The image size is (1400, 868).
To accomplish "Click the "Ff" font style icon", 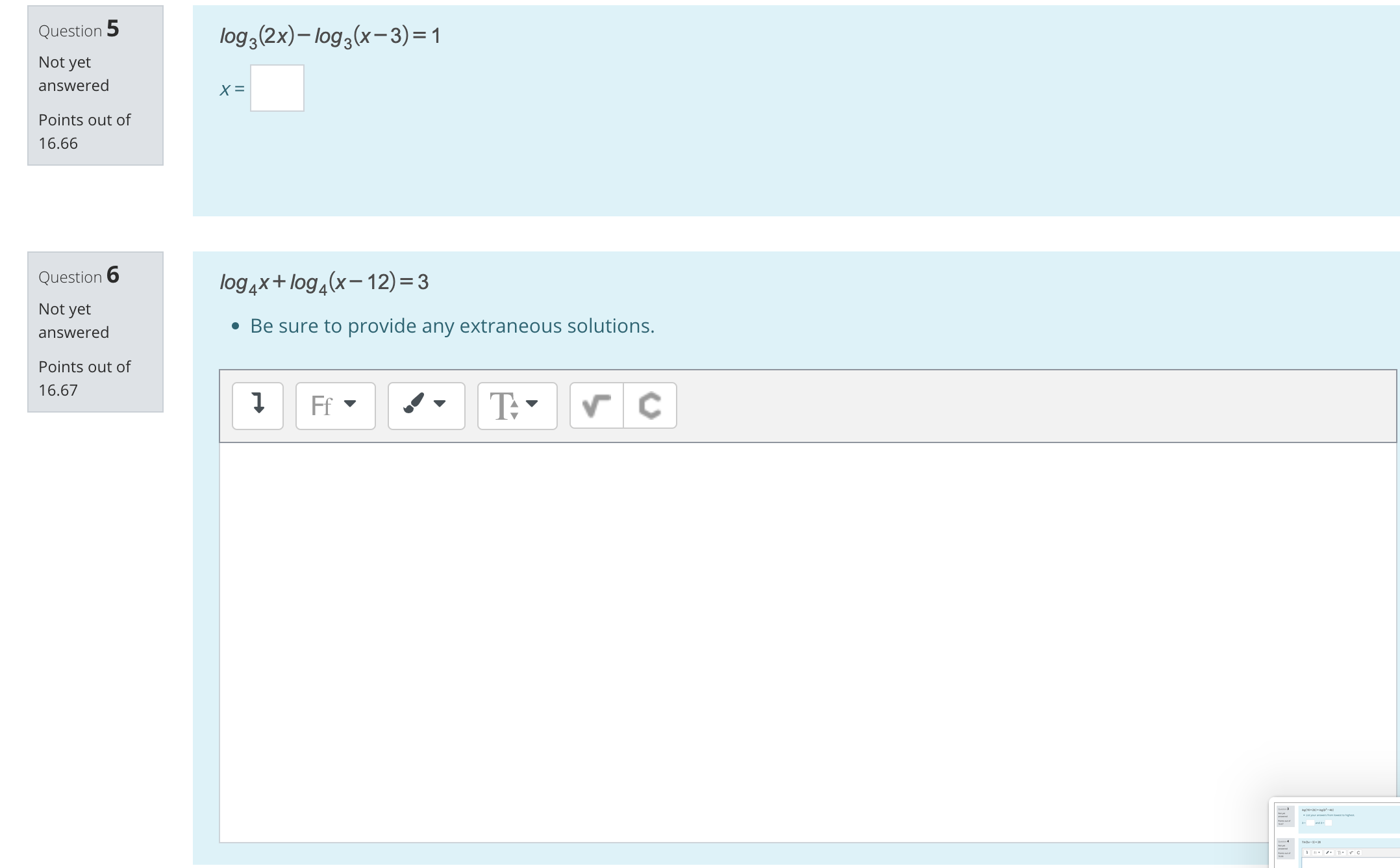I will (323, 405).
